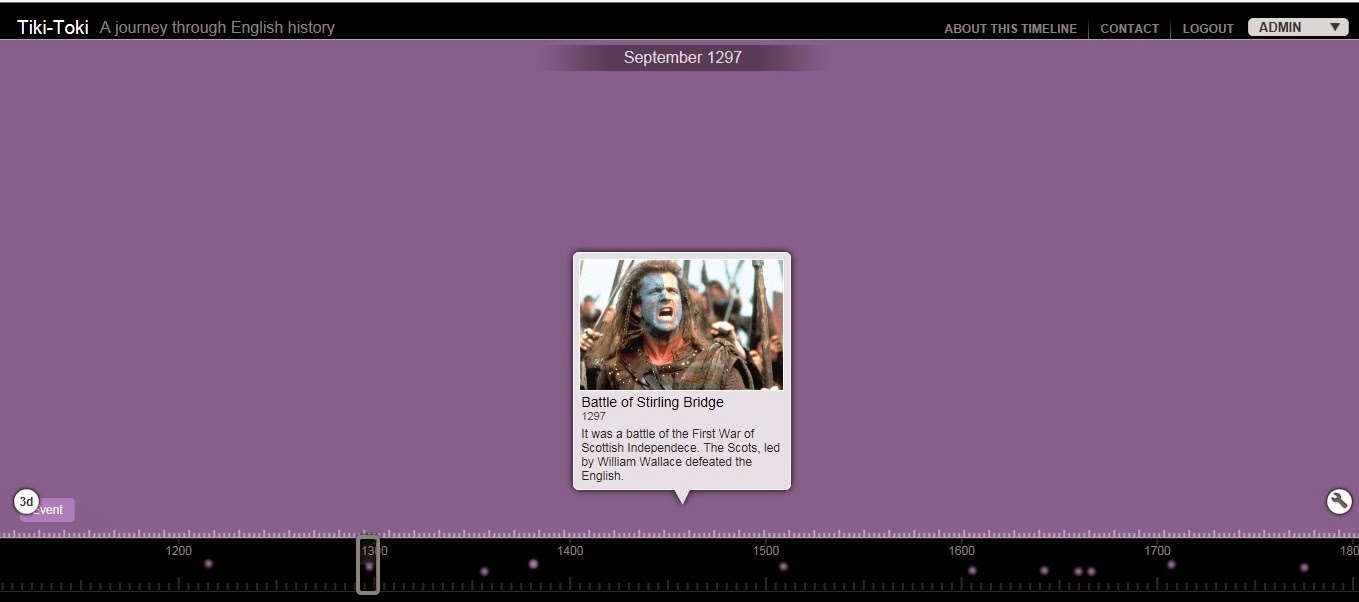Screen dimensions: 1359x602
Task: Select the Event category tag
Action: (x=47, y=510)
